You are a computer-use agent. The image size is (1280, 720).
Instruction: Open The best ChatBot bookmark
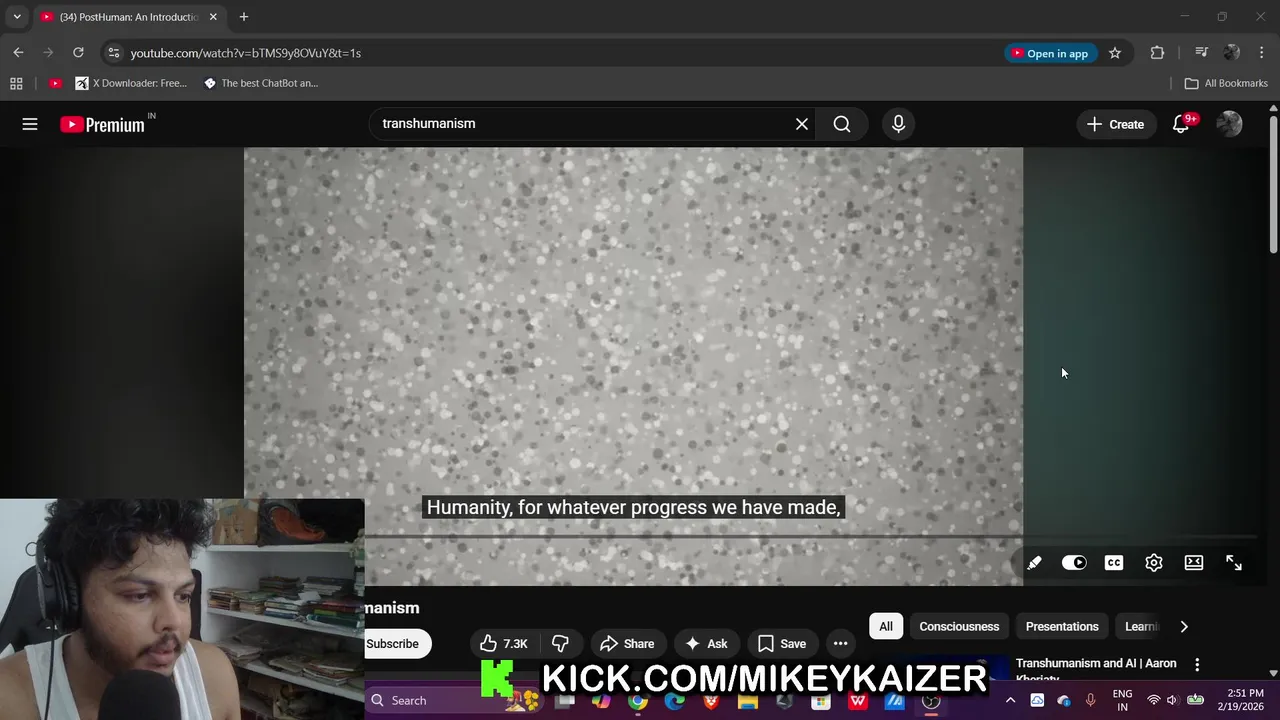pos(261,83)
